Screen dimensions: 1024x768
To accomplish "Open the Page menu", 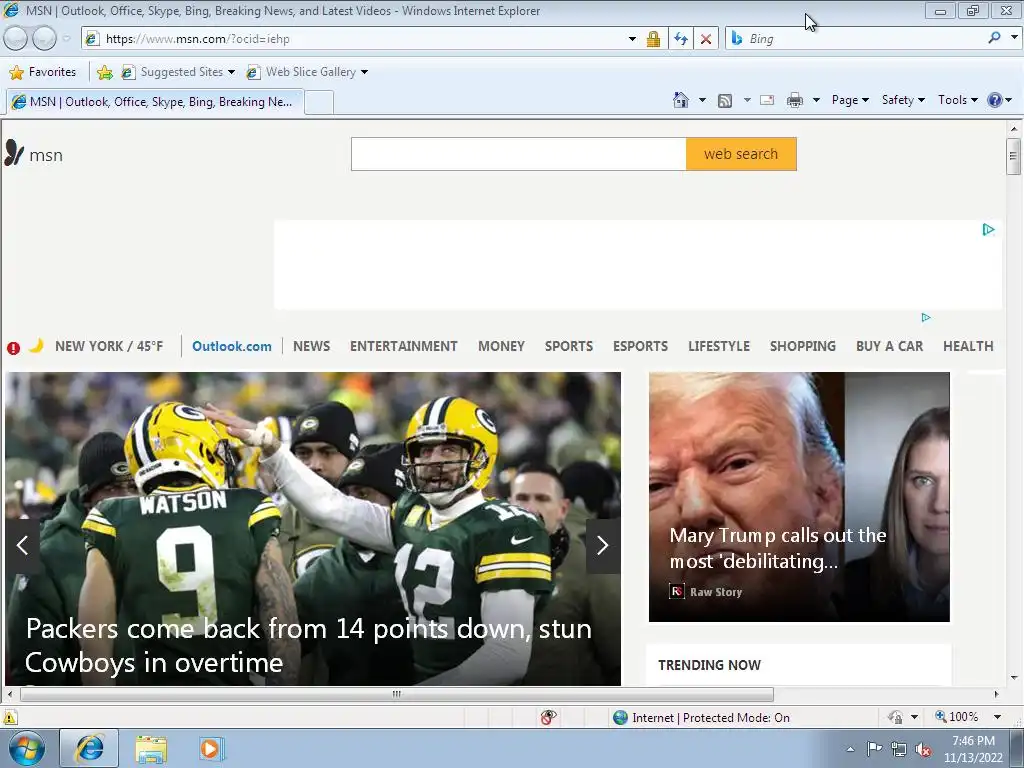I will click(x=850, y=100).
